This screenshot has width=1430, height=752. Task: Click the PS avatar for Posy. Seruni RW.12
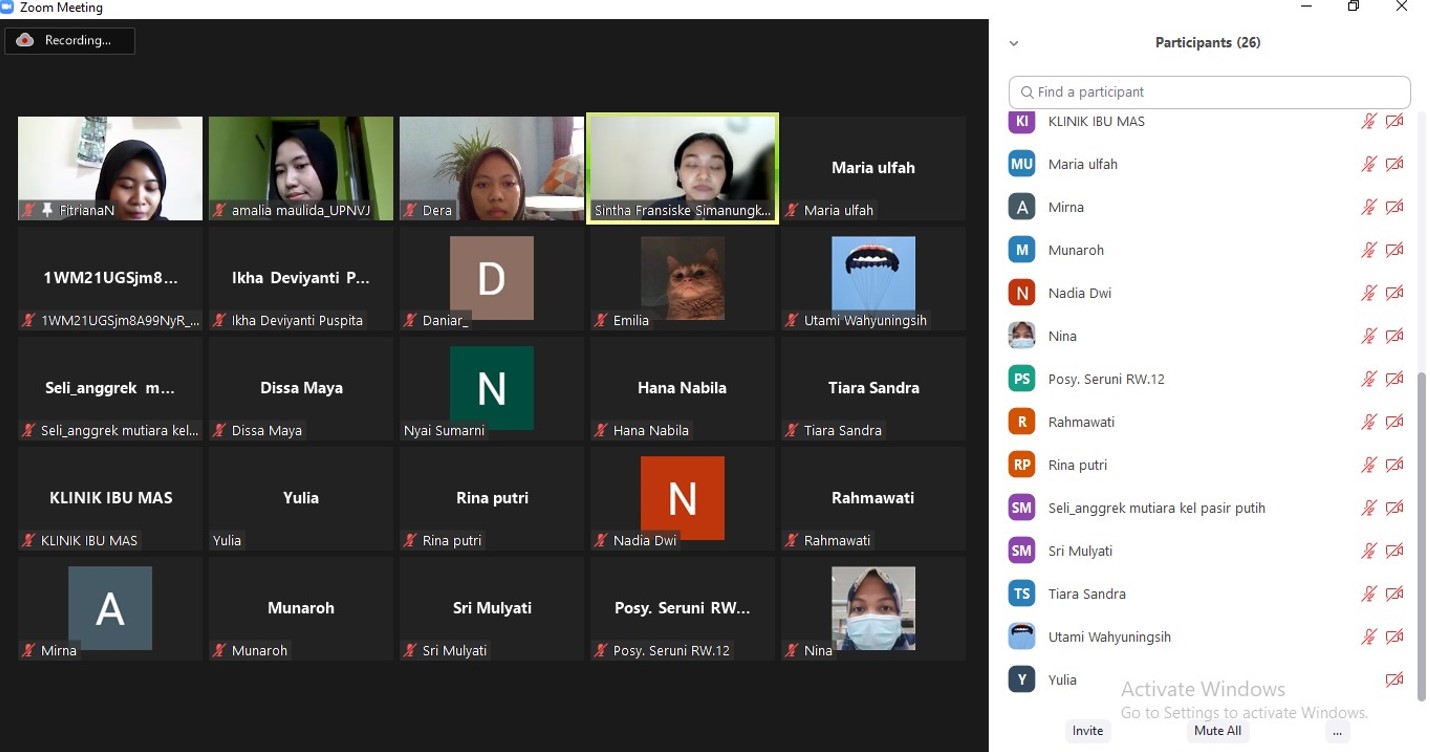(1021, 379)
